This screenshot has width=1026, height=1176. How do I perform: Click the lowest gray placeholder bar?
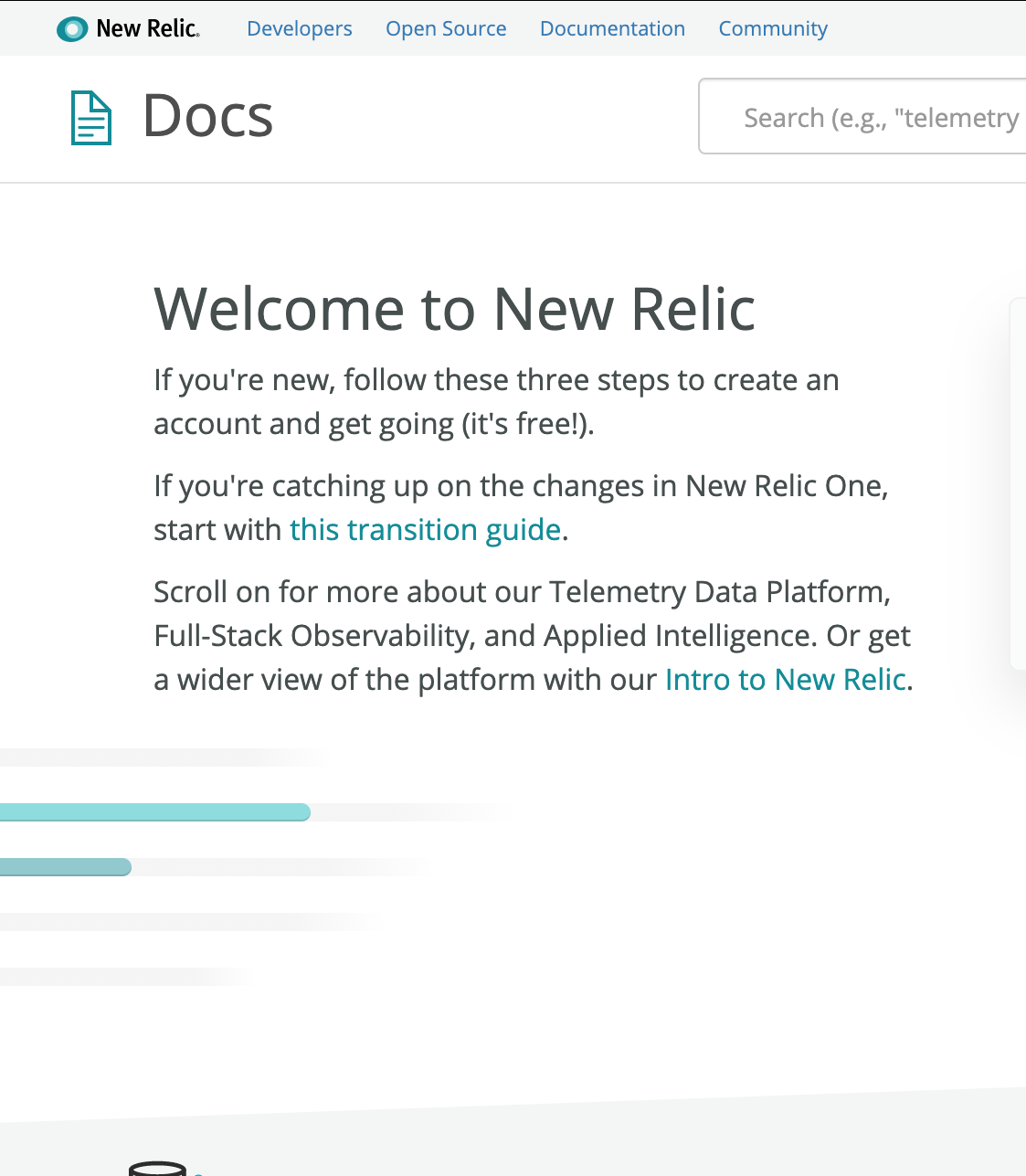(x=126, y=977)
